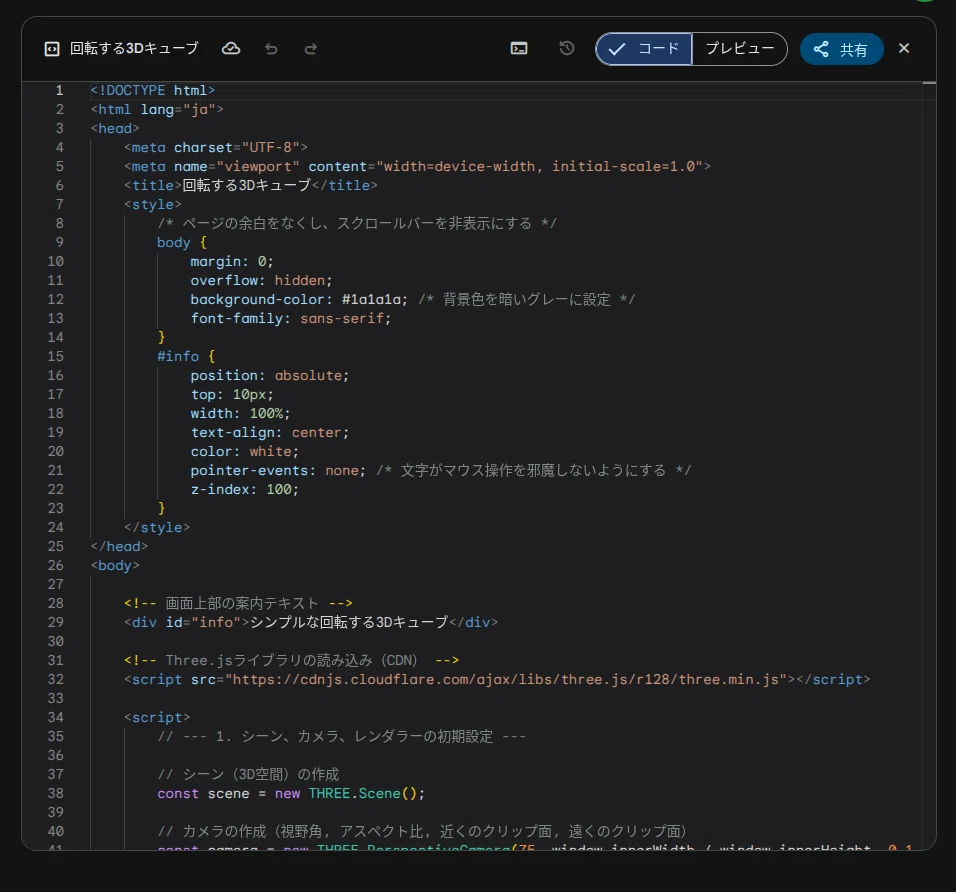Click the Three.jsライブラリの読み込み comment
The image size is (956, 892).
coord(291,660)
